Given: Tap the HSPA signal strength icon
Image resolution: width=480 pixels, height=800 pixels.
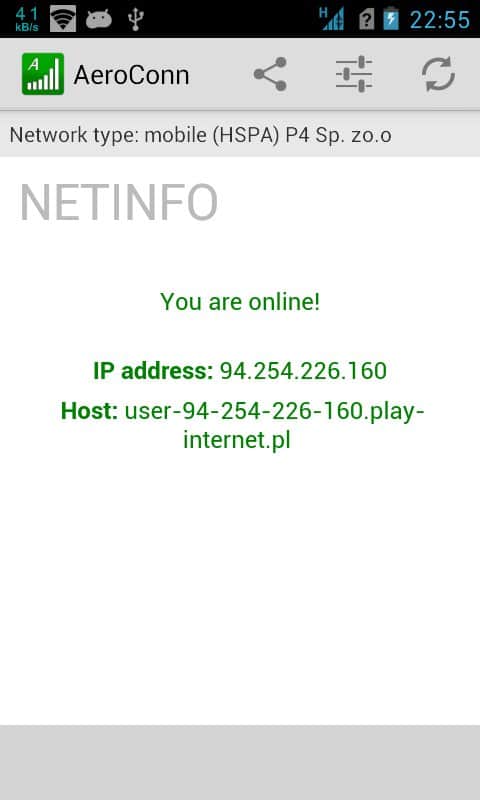Looking at the screenshot, I should tap(332, 19).
